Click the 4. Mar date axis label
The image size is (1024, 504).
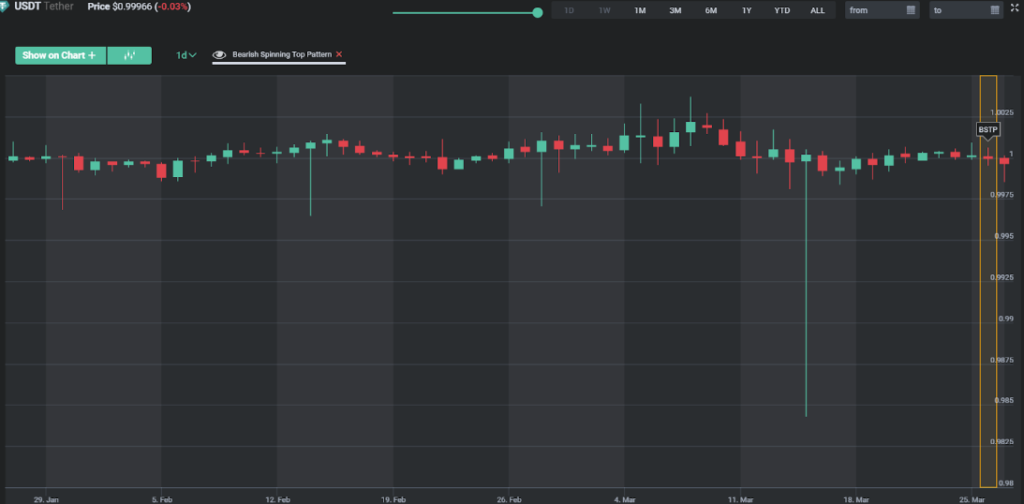(x=625, y=499)
